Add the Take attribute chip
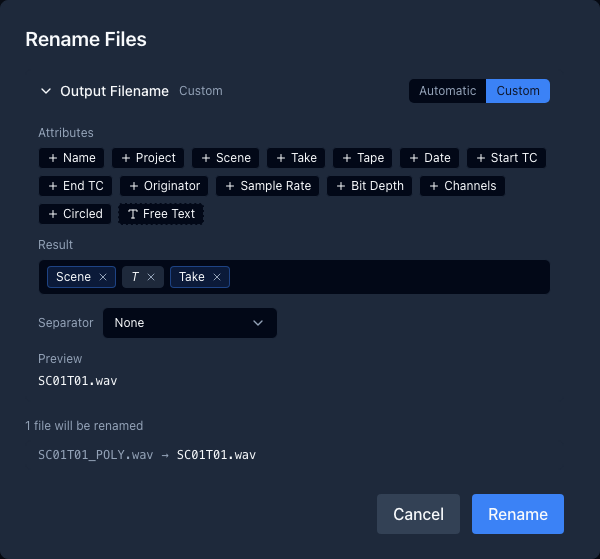This screenshot has height=559, width=600. 296,158
